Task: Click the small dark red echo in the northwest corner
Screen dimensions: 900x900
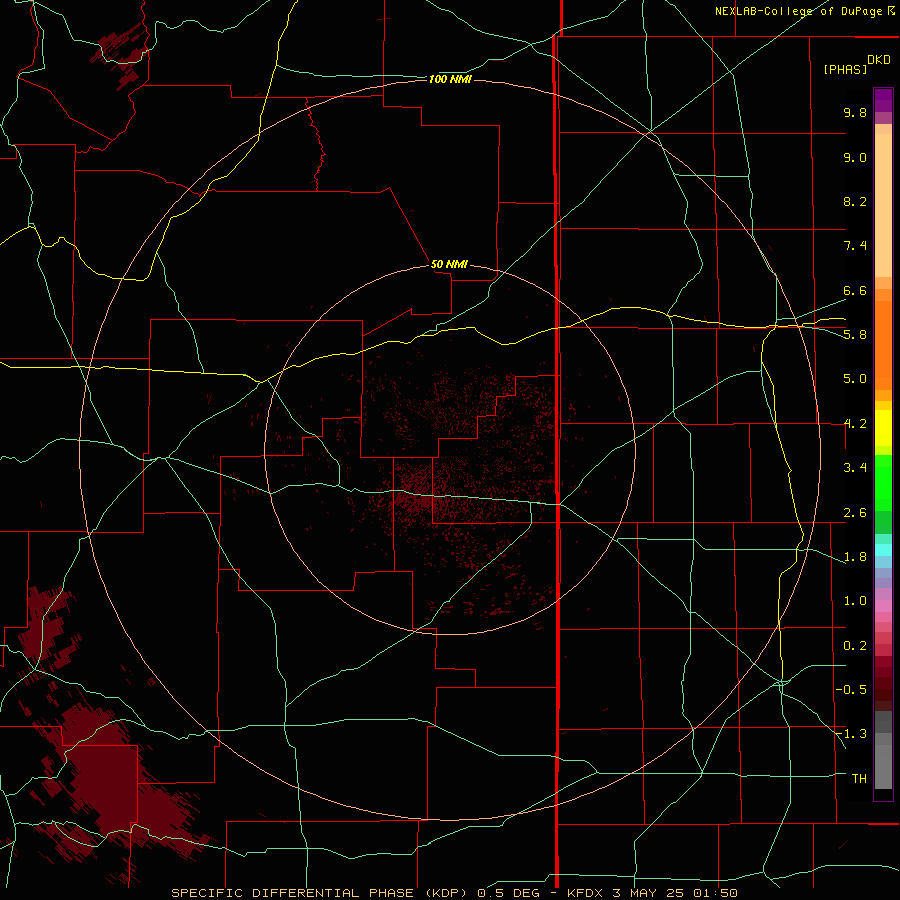Action: (121, 55)
